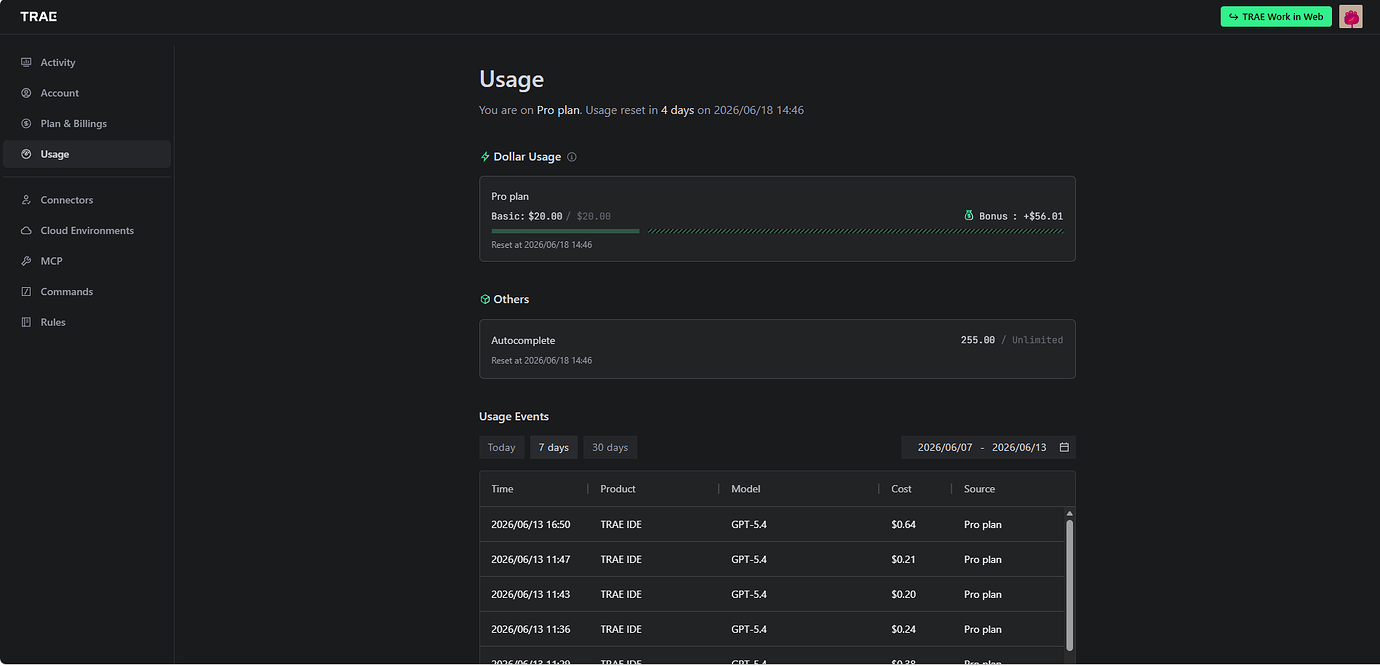Open Rules via its sidebar icon
Screen dimensions: 1380x666
[x=26, y=322]
